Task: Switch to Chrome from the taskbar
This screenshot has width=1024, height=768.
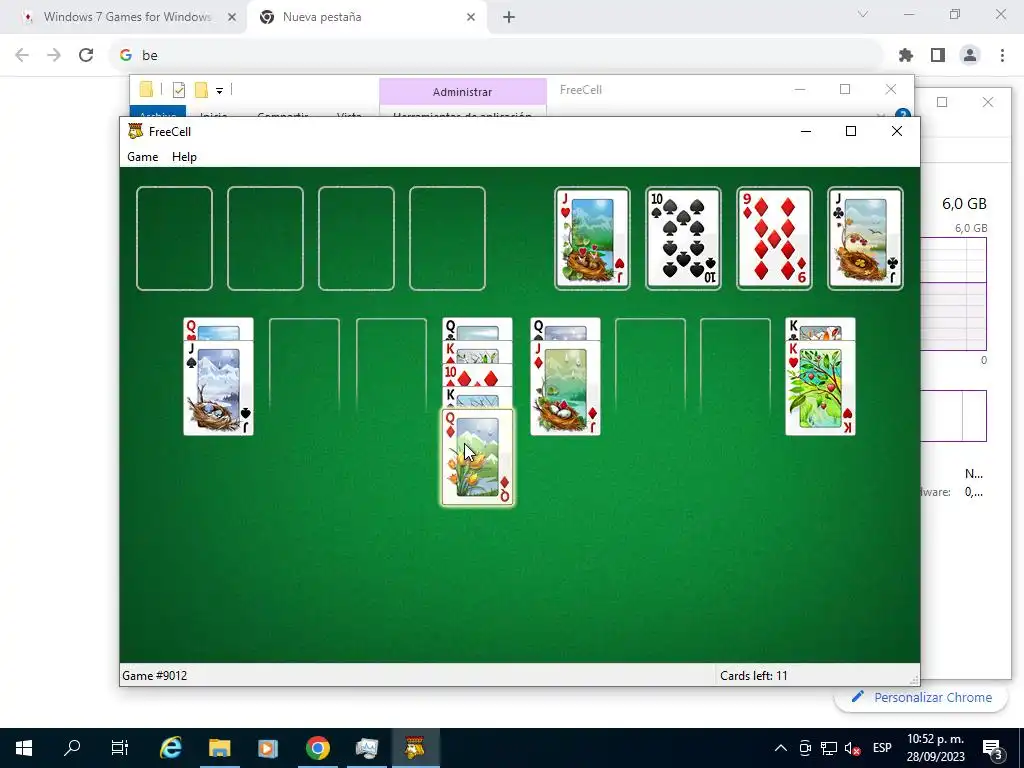Action: tap(318, 748)
